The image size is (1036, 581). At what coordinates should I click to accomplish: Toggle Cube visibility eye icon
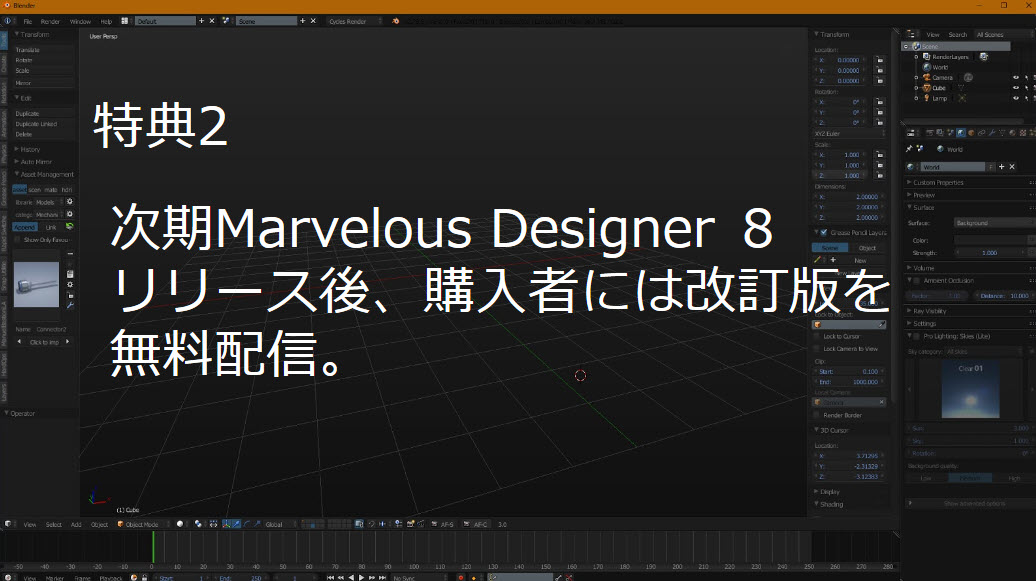point(1016,88)
